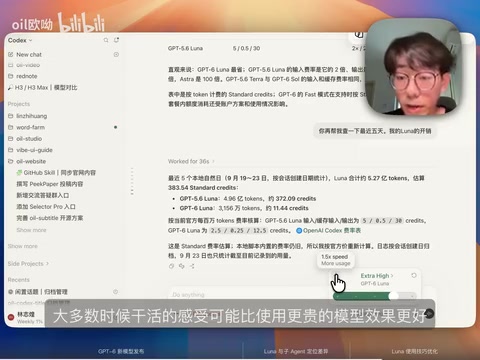Click the GPT-6 Luna label in popup
Screen dimensions: 480x360
point(375,284)
